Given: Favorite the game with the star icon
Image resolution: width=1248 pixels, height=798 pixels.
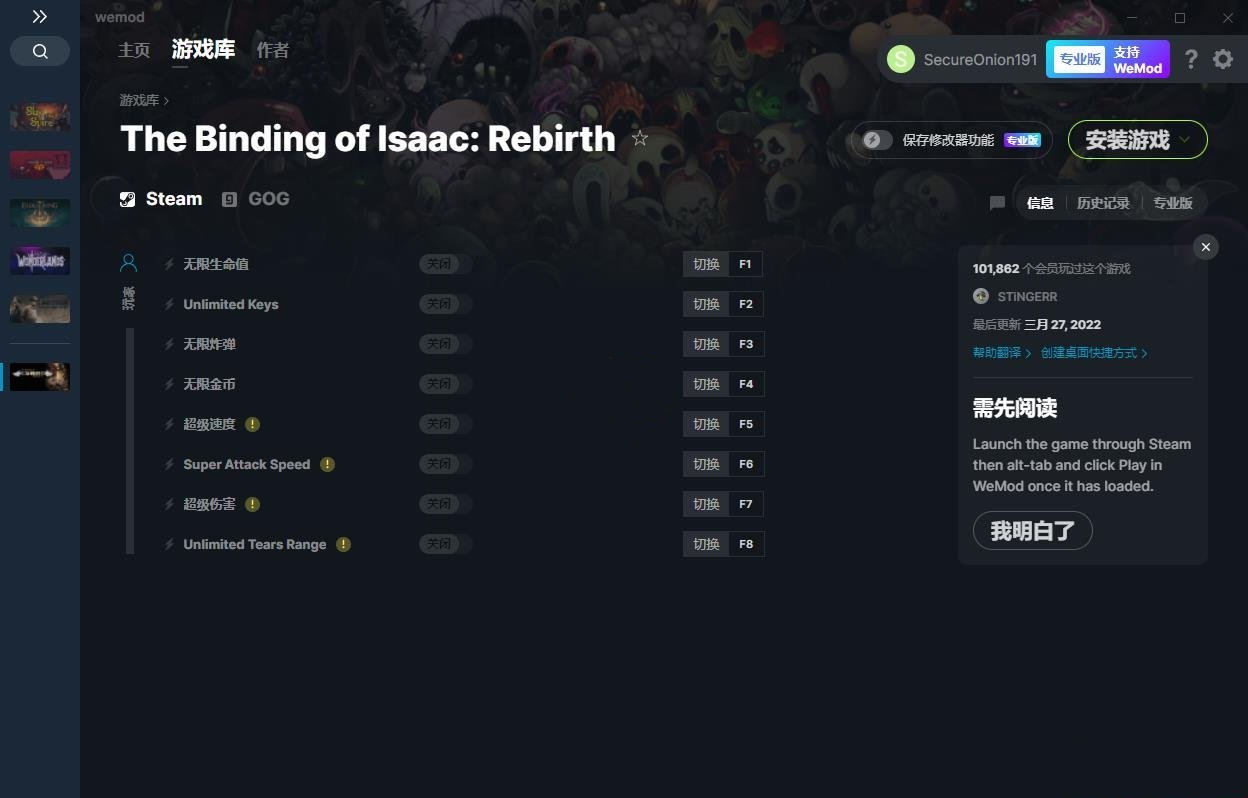Looking at the screenshot, I should pos(640,139).
